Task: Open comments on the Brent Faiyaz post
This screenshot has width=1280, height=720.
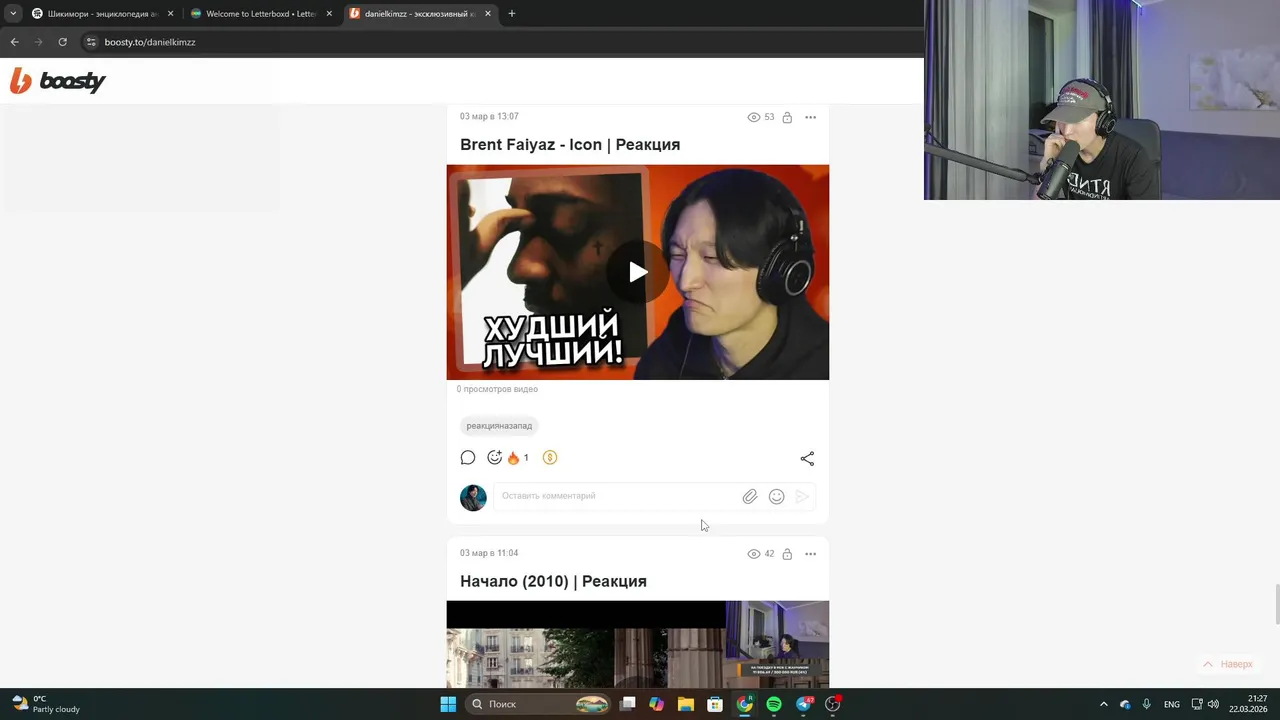Action: pyautogui.click(x=467, y=458)
